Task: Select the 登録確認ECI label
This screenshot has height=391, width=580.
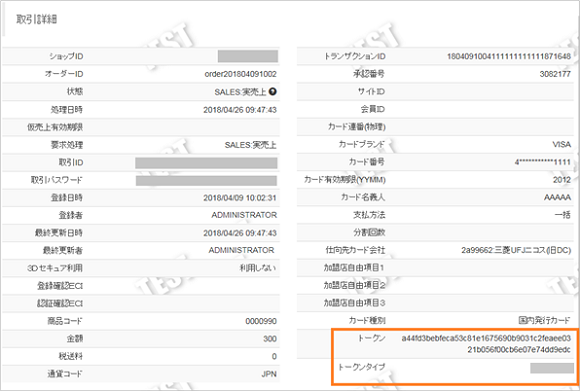Action: [x=60, y=286]
